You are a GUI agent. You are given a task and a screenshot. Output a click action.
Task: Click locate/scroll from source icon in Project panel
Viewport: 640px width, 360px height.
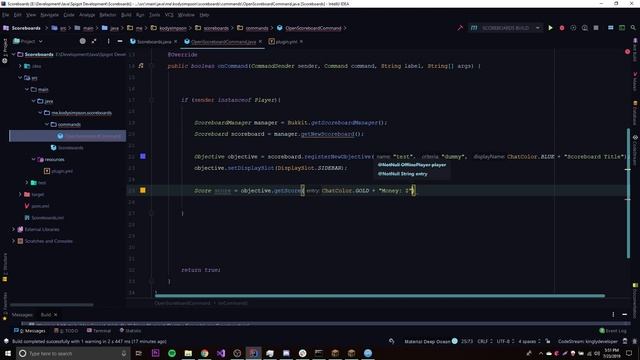click(82, 41)
